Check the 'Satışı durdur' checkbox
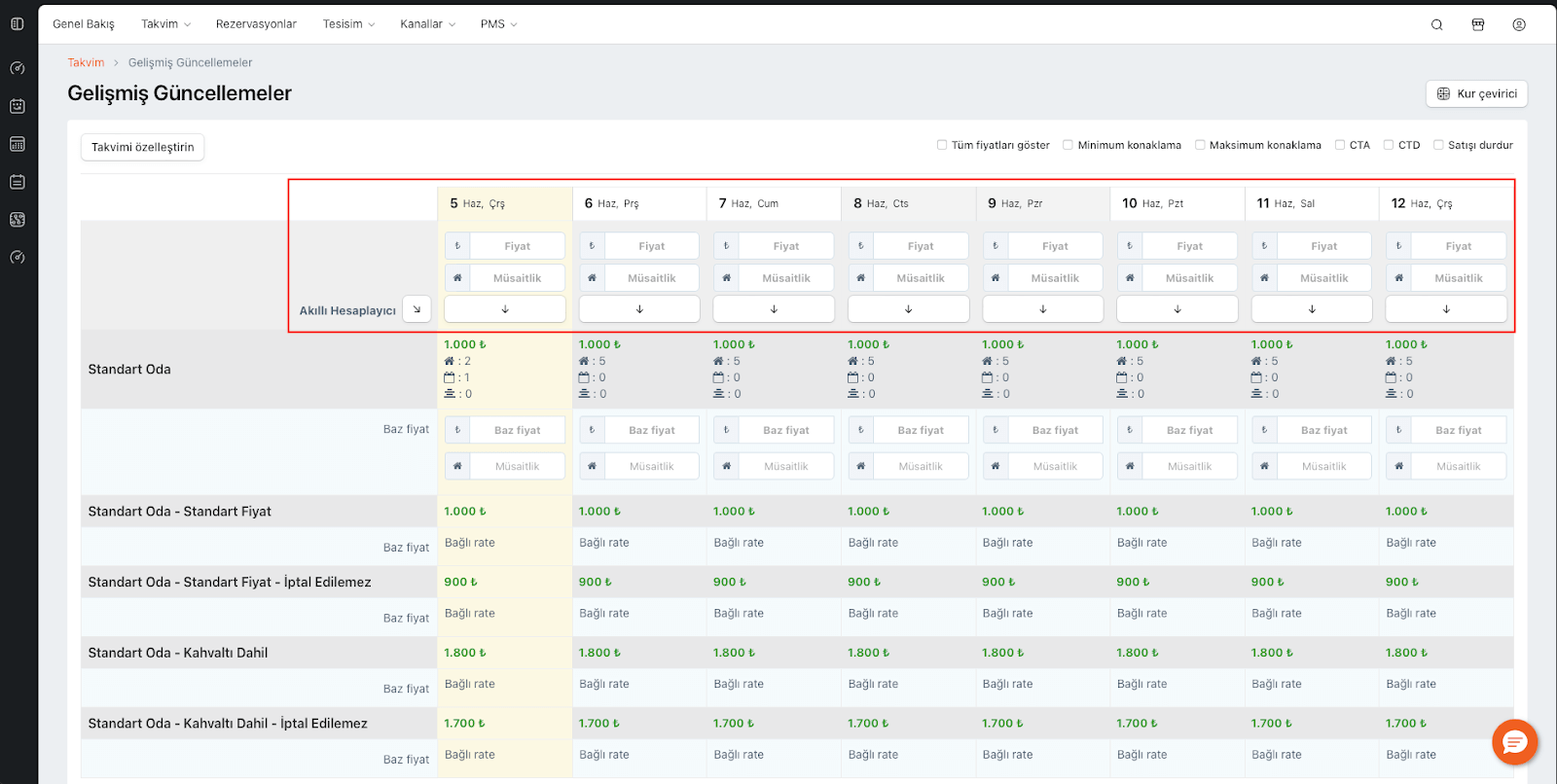1557x784 pixels. pyautogui.click(x=1438, y=145)
